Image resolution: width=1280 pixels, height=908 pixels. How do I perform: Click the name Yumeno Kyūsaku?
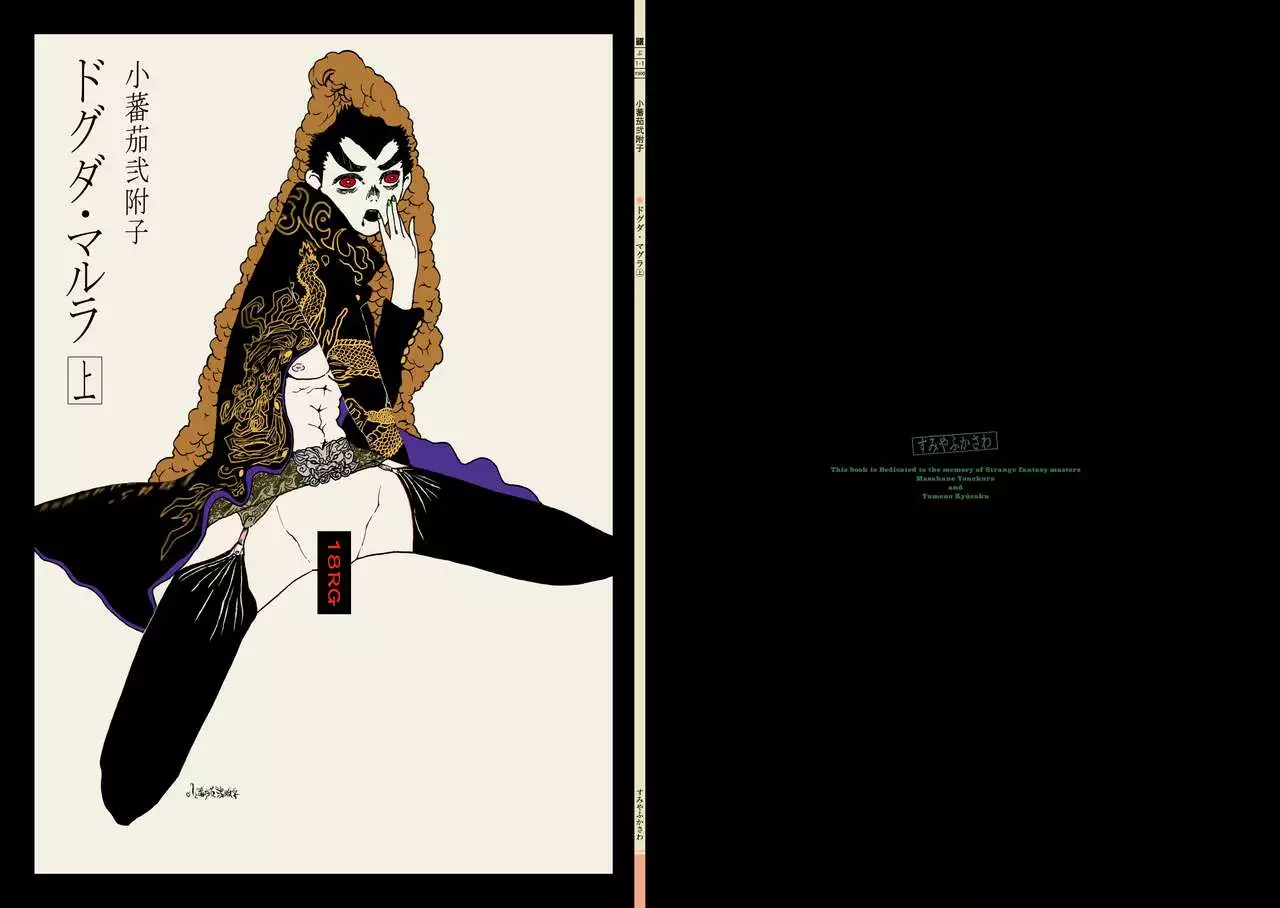[955, 496]
